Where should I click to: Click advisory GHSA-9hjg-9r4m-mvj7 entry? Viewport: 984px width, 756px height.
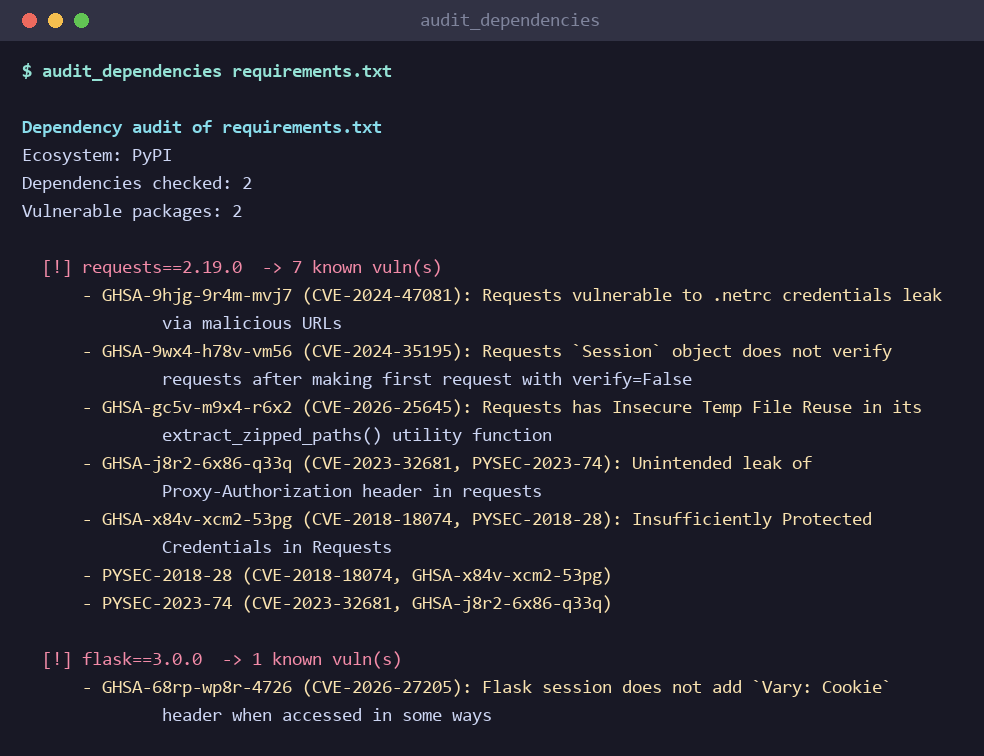(512, 295)
